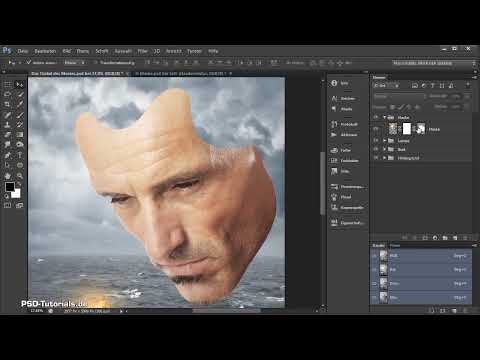Toggle visibility of the RGB channel
Screen dimensions: 480x360
click(x=375, y=256)
